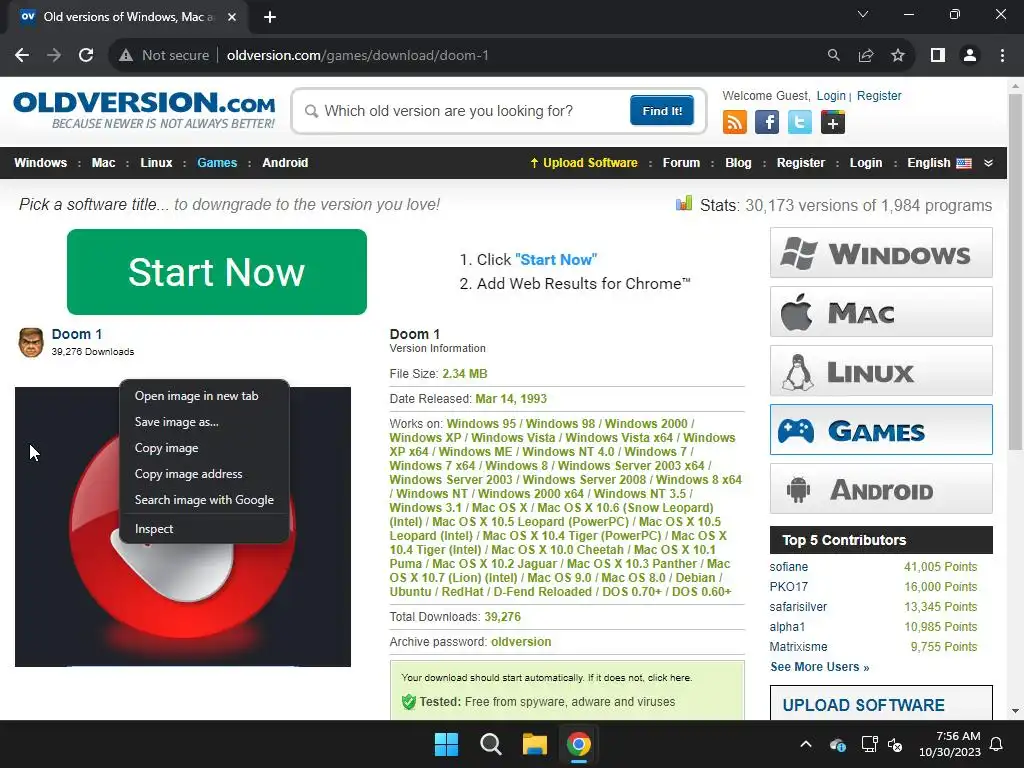The image size is (1024, 768).
Task: Click Register link beside Welcome Guest
Action: point(879,96)
